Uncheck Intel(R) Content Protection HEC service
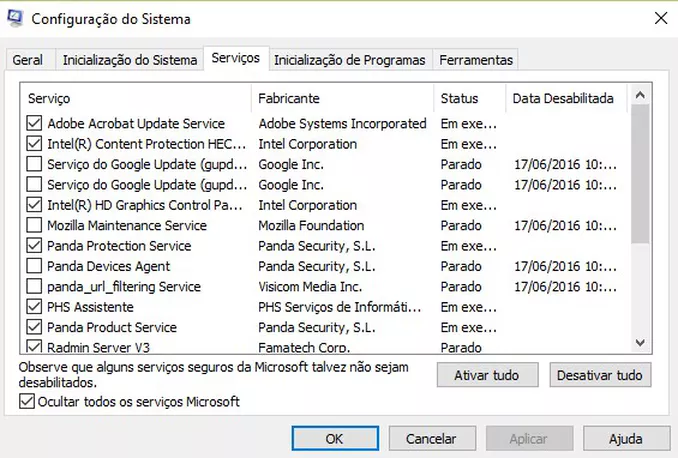This screenshot has width=678, height=458. click(x=34, y=144)
